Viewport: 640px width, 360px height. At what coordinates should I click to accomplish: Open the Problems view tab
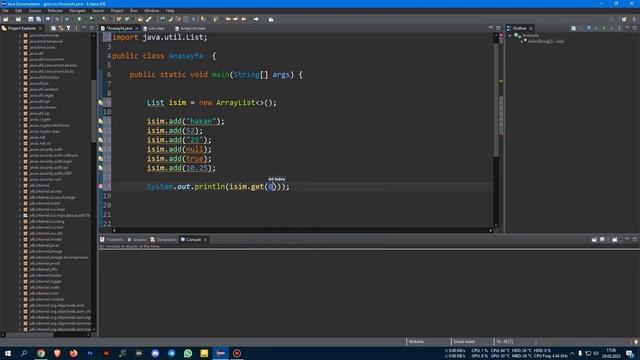point(112,240)
